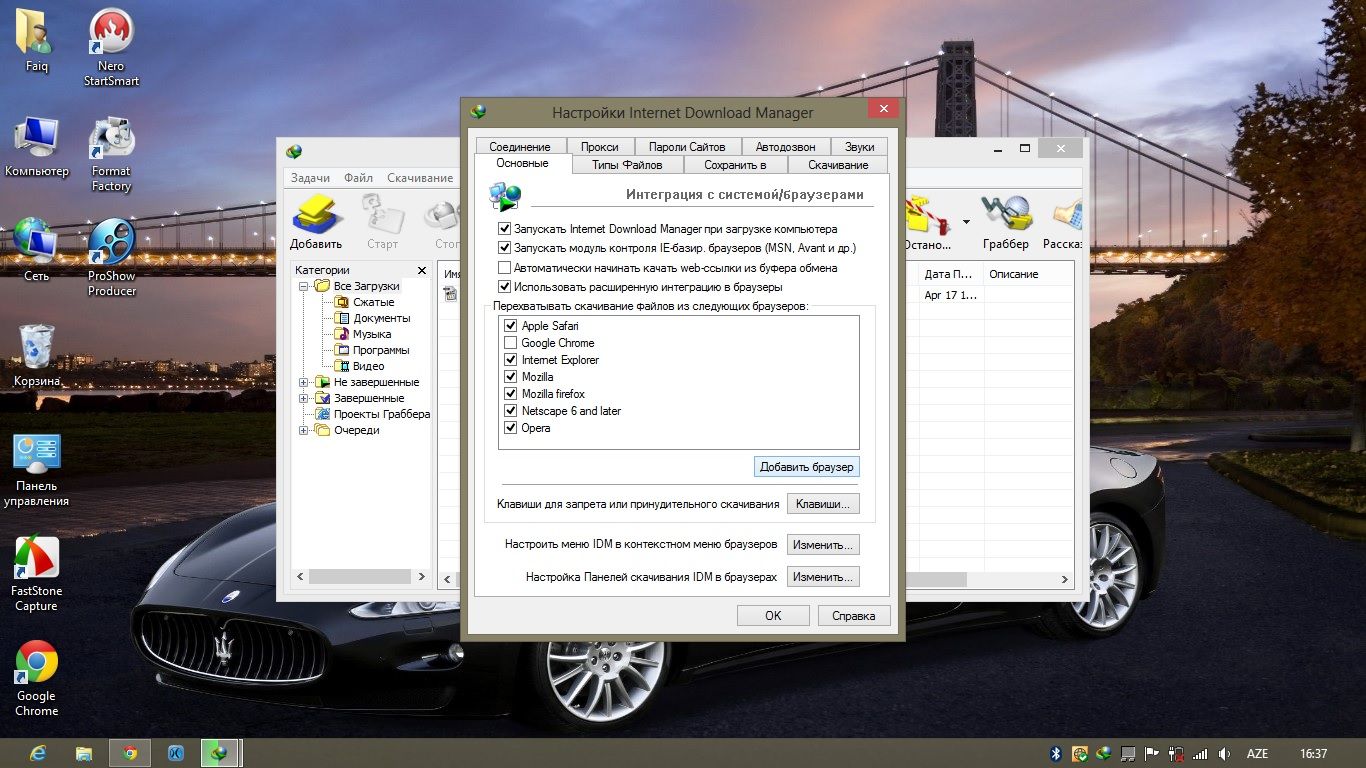This screenshot has width=1366, height=768.
Task: Select Проекты Граббера in the tree
Action: click(x=381, y=414)
